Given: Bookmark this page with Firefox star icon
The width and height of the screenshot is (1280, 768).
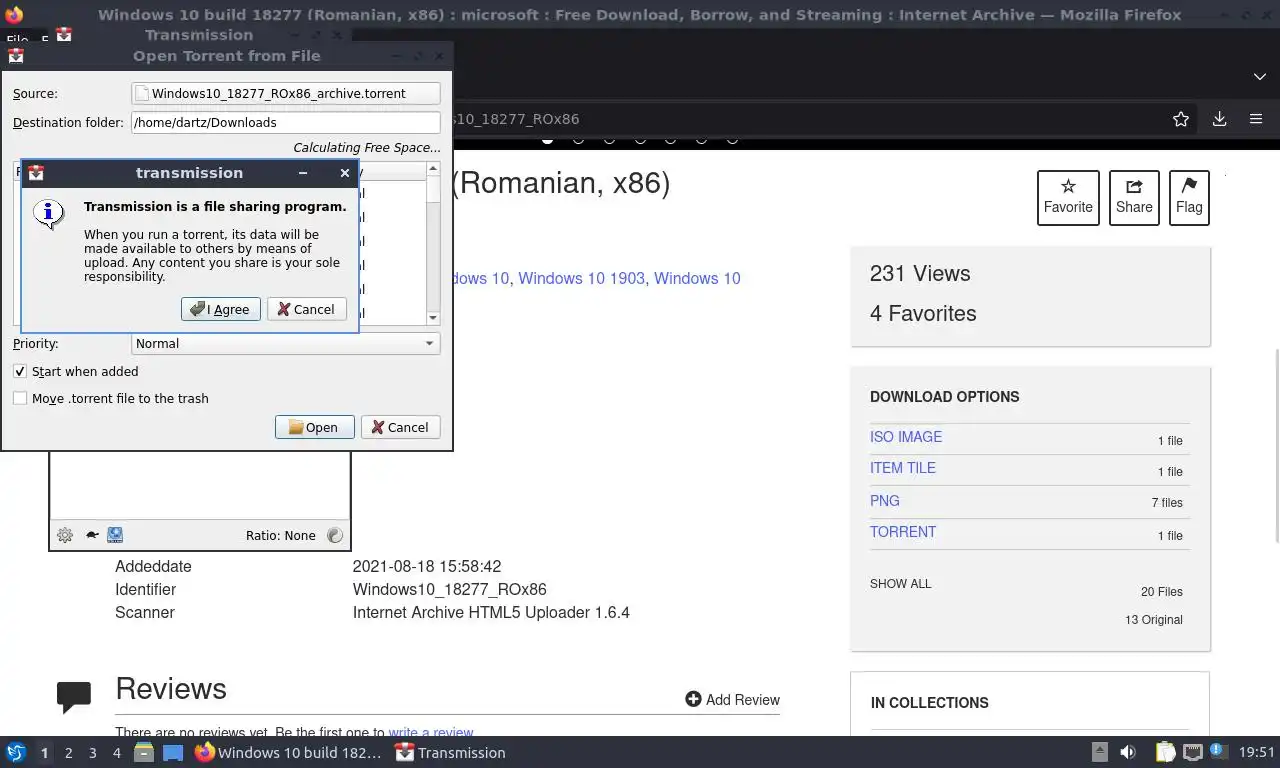Looking at the screenshot, I should point(1181,119).
